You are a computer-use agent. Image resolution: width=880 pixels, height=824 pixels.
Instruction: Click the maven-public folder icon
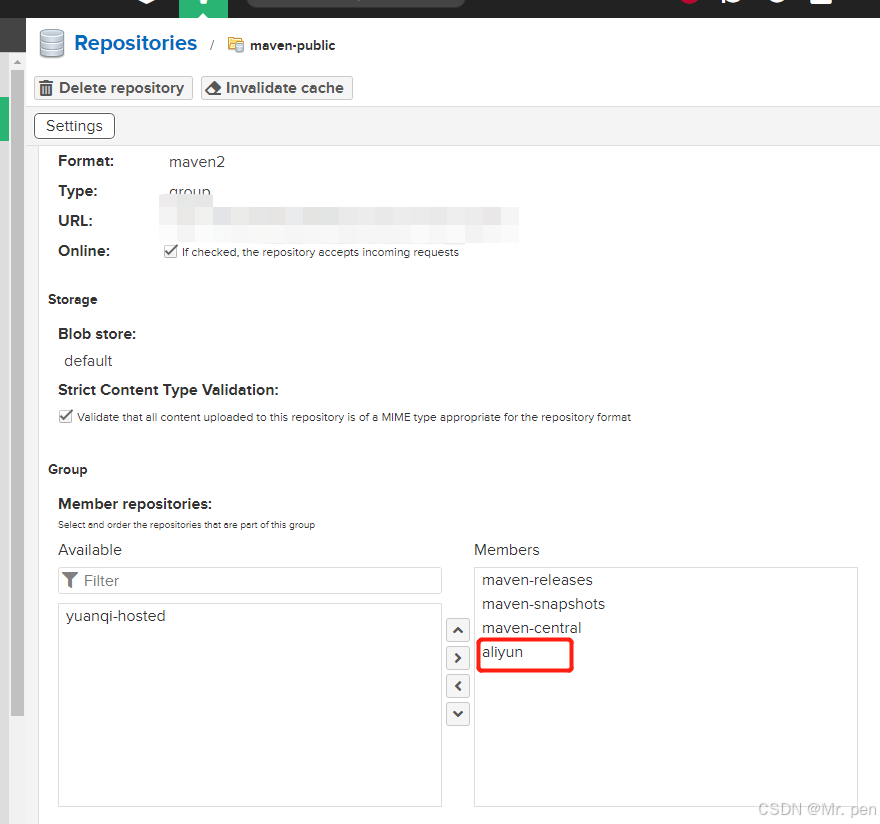(x=236, y=44)
